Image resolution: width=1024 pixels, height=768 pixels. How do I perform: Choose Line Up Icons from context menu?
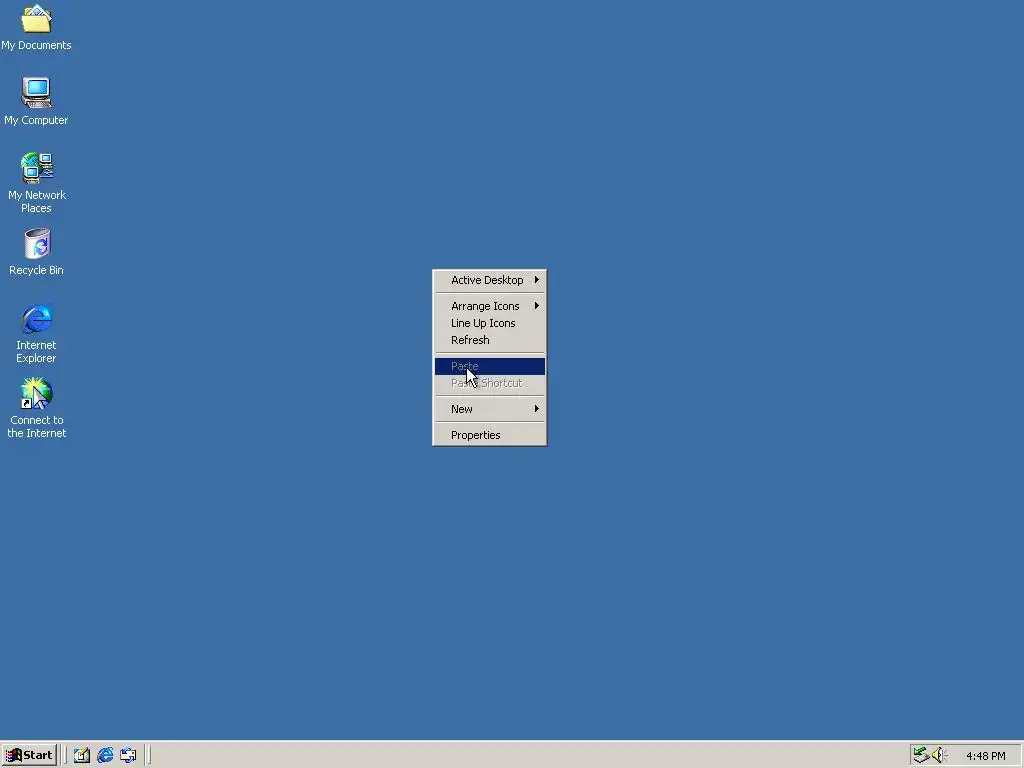490,323
